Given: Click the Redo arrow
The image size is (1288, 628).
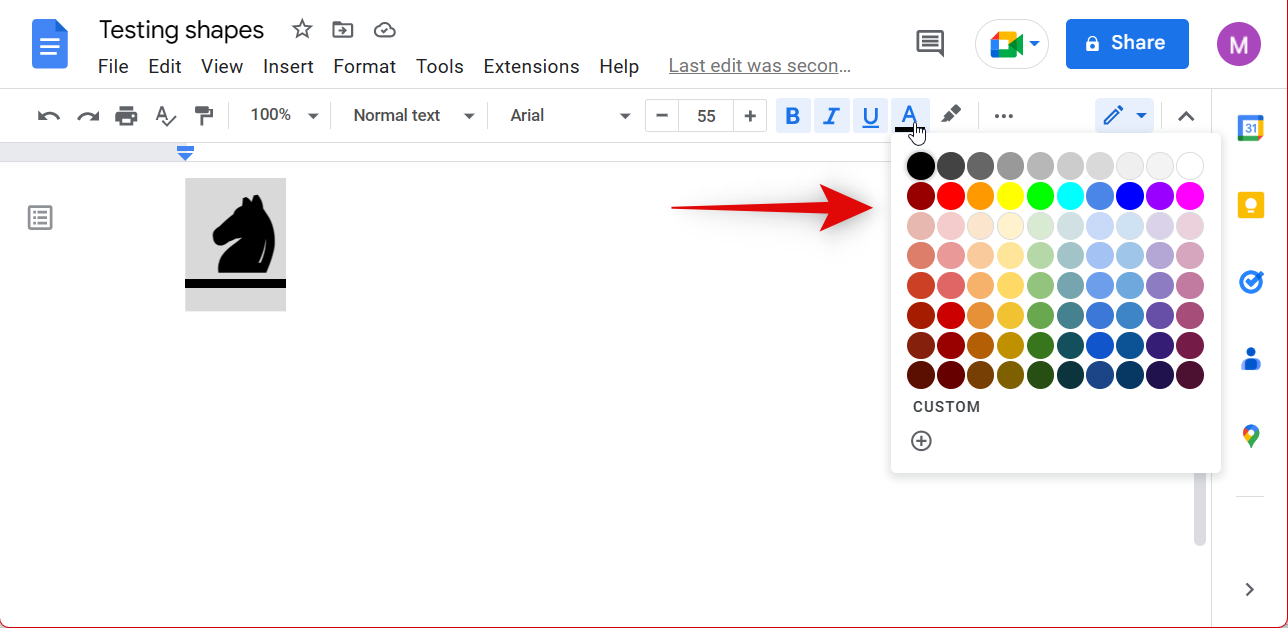Looking at the screenshot, I should pyautogui.click(x=88, y=116).
